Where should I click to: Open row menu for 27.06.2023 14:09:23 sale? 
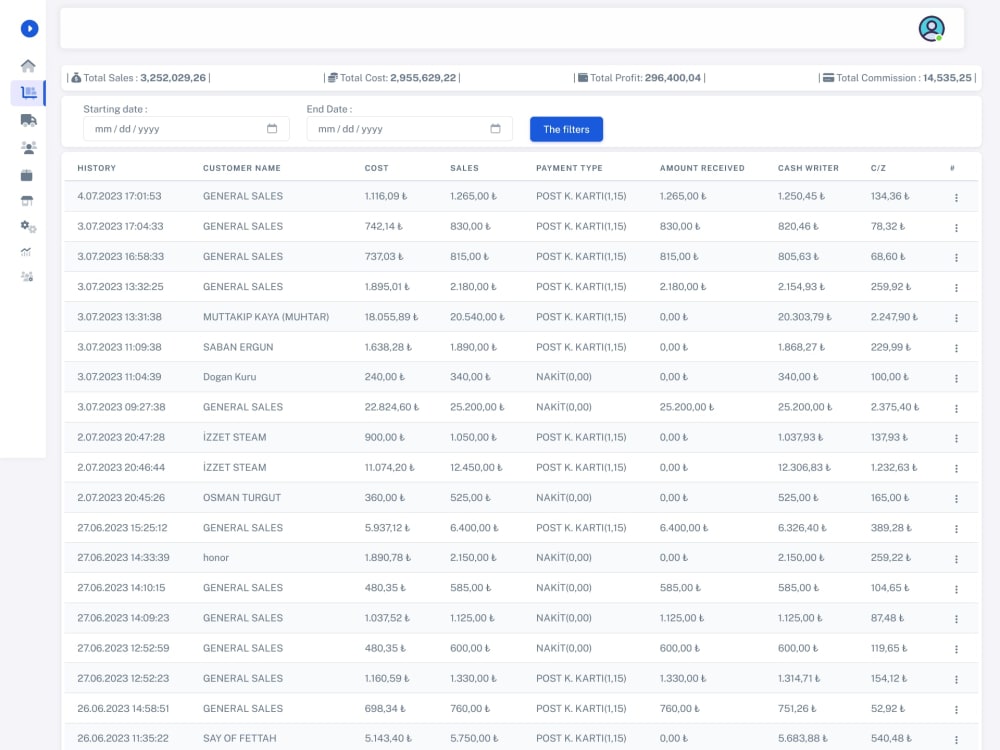956,619
